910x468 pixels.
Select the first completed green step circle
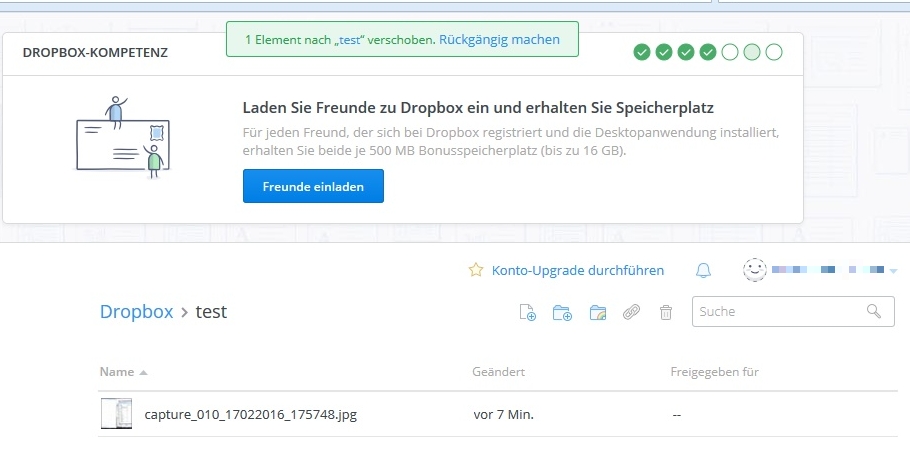(x=642, y=52)
